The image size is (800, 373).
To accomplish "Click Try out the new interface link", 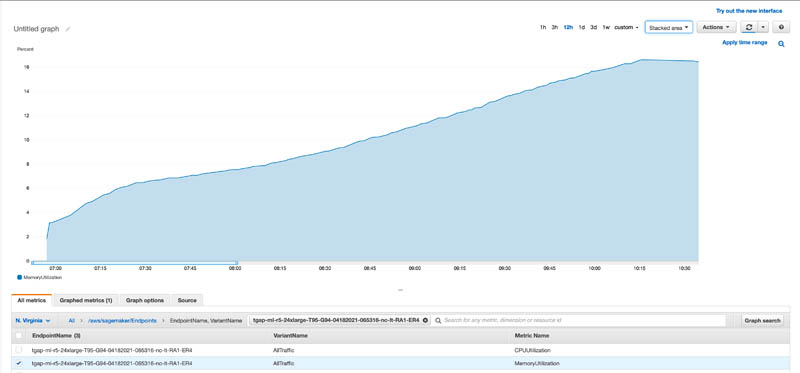I will (748, 11).
